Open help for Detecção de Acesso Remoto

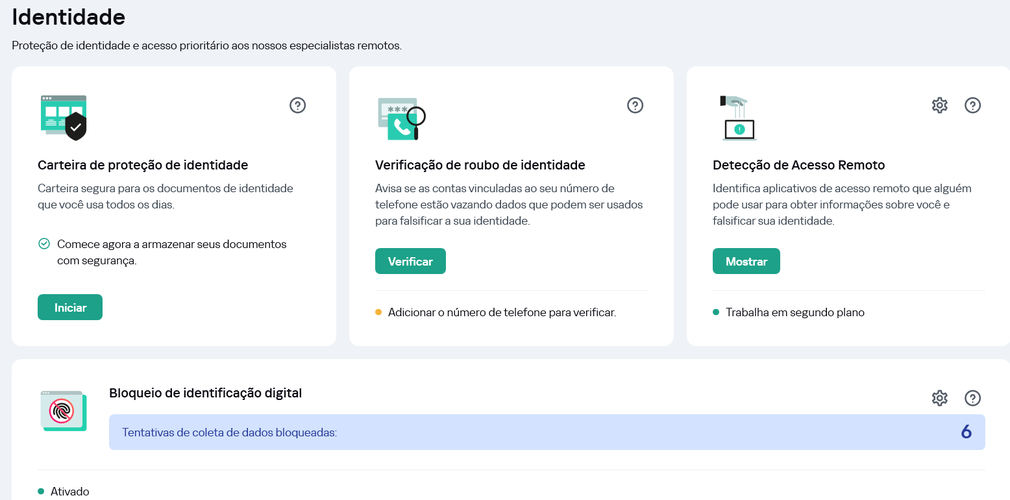click(973, 105)
